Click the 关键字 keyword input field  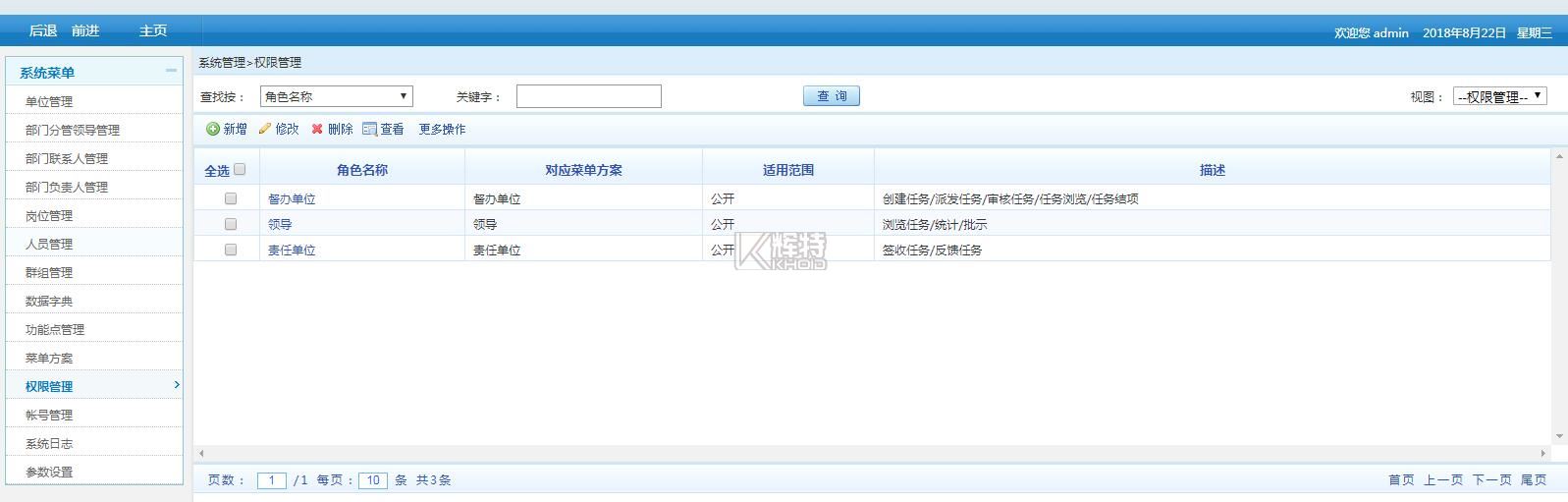588,96
